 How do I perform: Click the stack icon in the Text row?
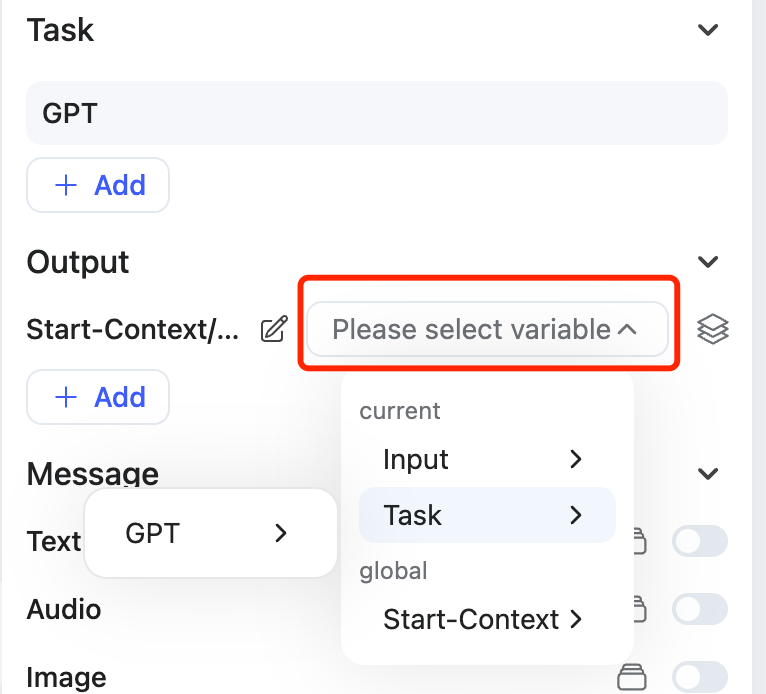[x=640, y=542]
